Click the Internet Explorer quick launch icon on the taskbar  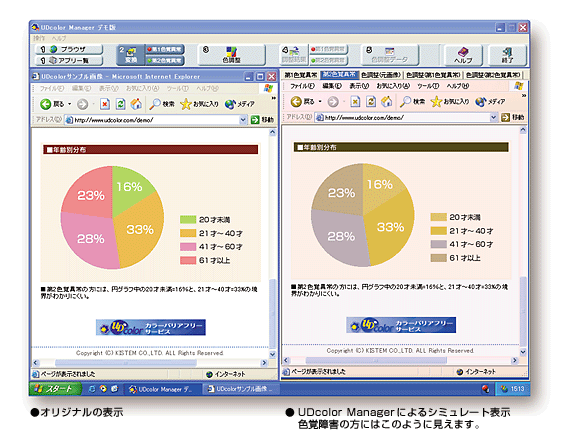click(92, 389)
